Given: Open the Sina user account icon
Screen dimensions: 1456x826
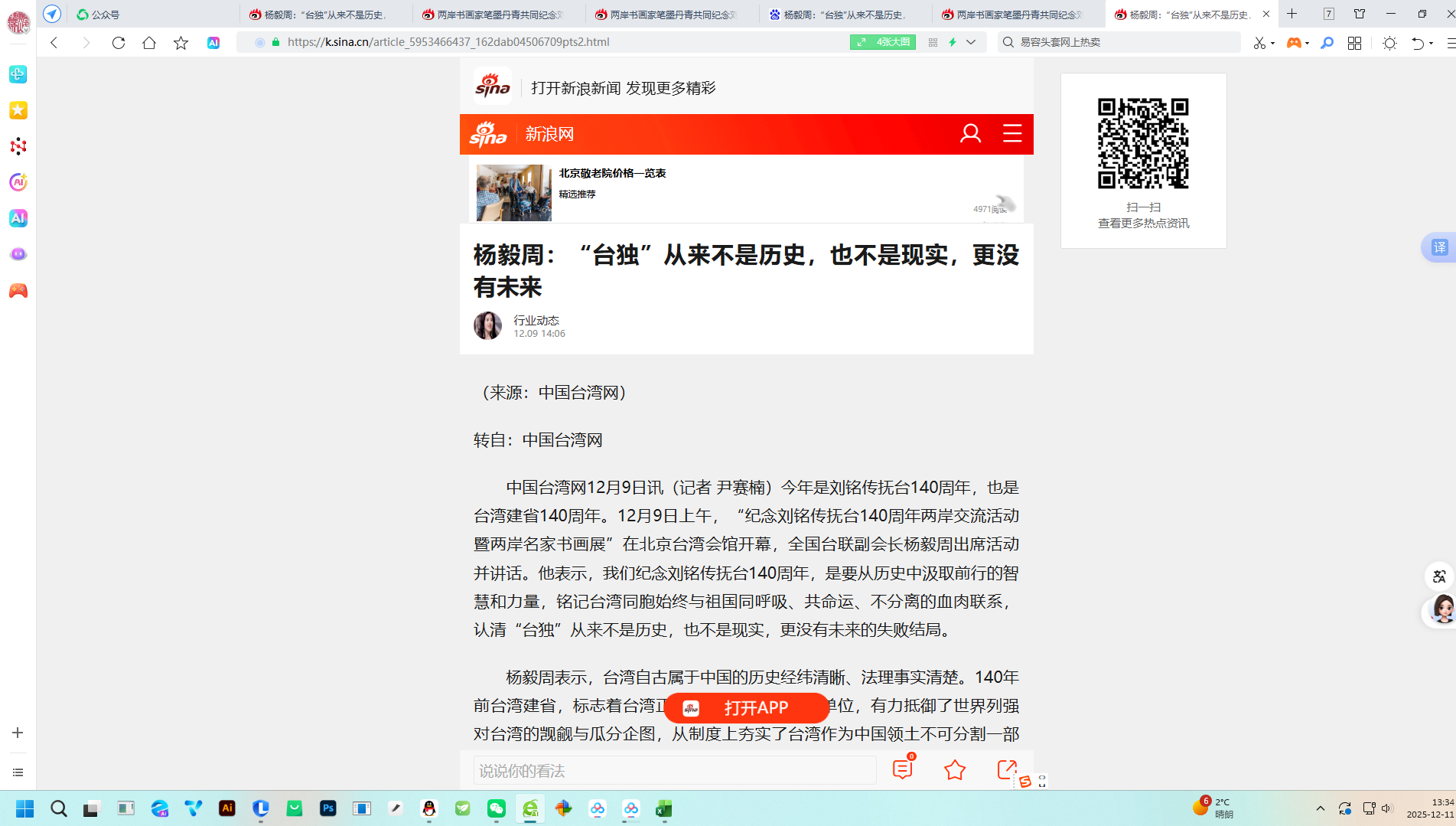Looking at the screenshot, I should click(x=970, y=134).
